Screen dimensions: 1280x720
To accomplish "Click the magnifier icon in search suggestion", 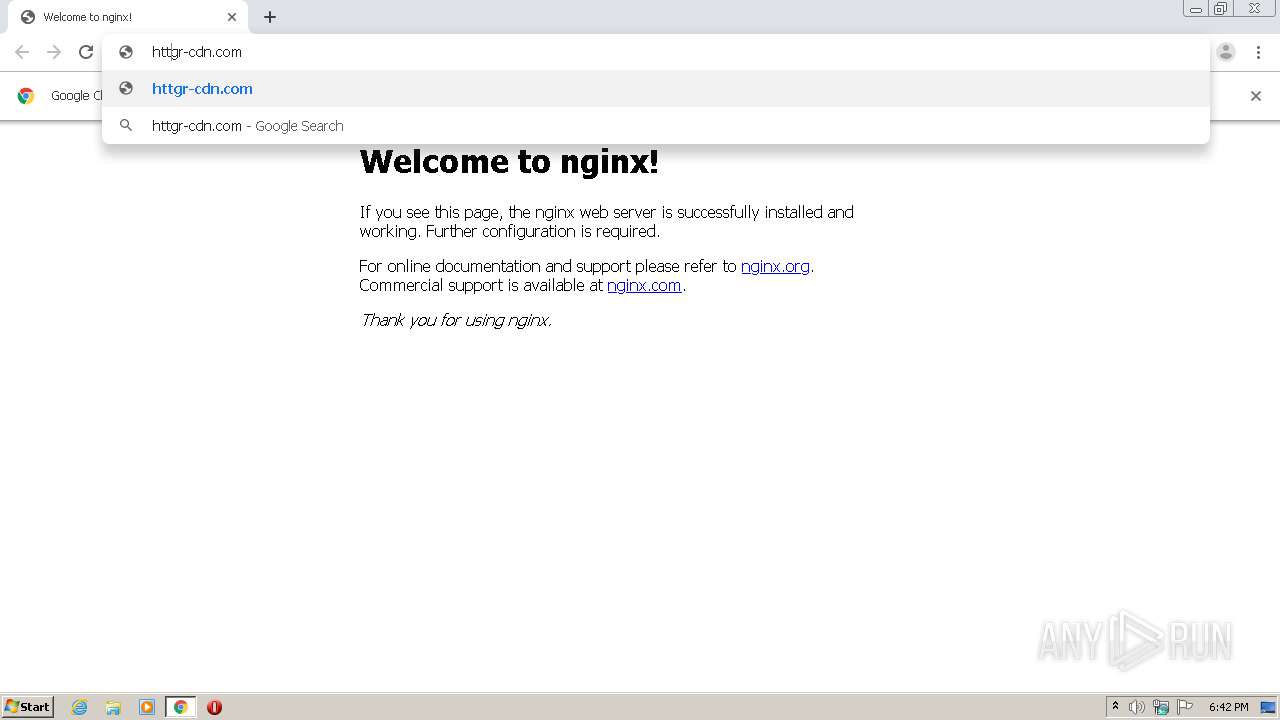I will [x=126, y=126].
